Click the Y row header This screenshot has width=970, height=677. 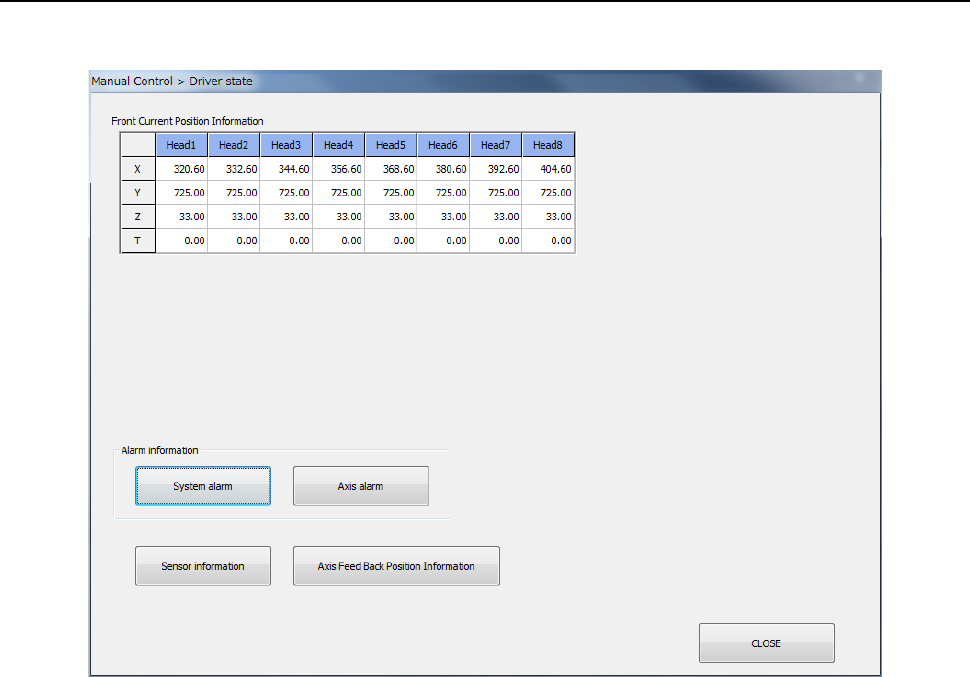138,193
